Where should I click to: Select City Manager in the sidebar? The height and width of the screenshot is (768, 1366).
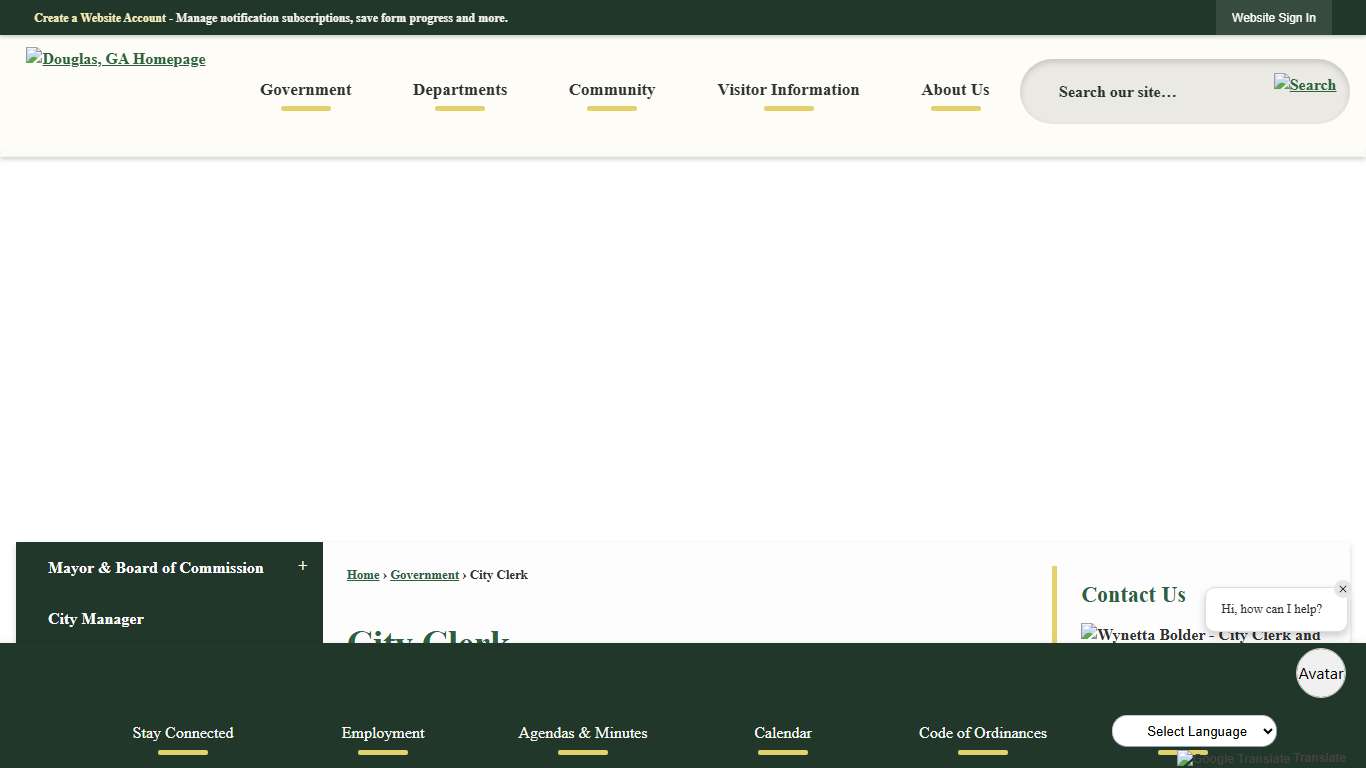95,619
